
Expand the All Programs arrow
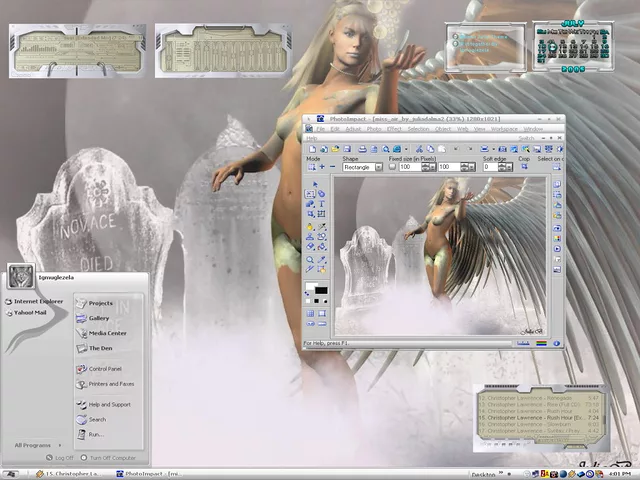[x=59, y=445]
